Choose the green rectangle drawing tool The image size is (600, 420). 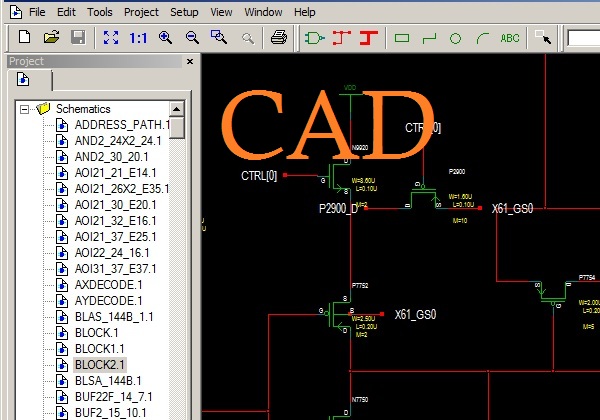(402, 38)
